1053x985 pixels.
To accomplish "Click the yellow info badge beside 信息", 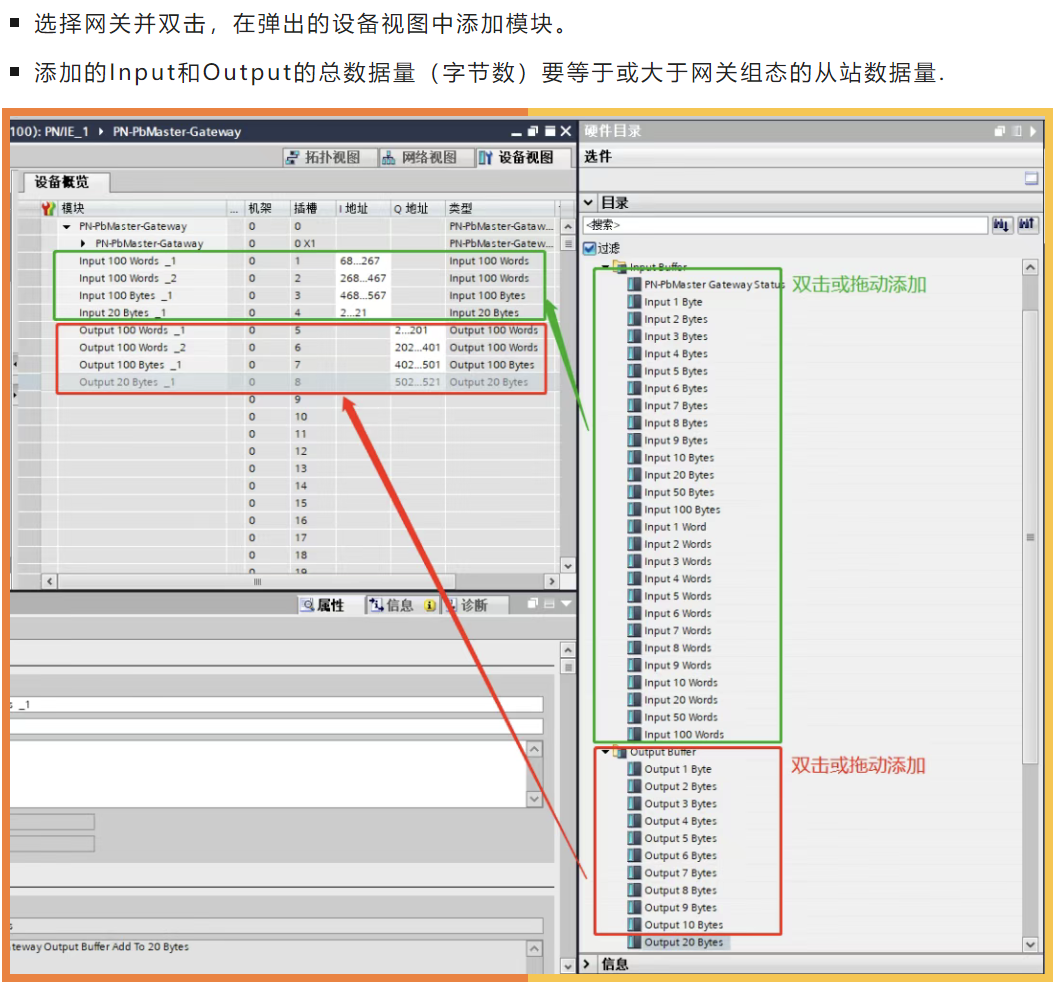I will (430, 605).
